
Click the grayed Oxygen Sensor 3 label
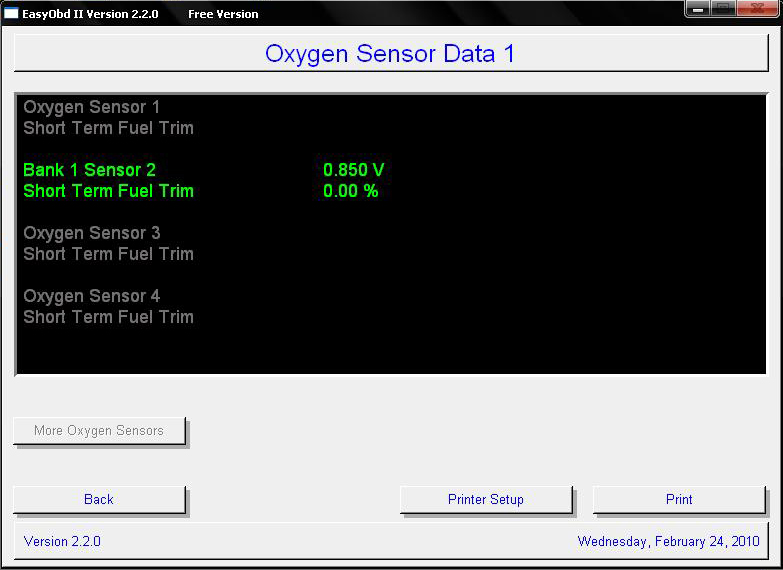click(91, 233)
